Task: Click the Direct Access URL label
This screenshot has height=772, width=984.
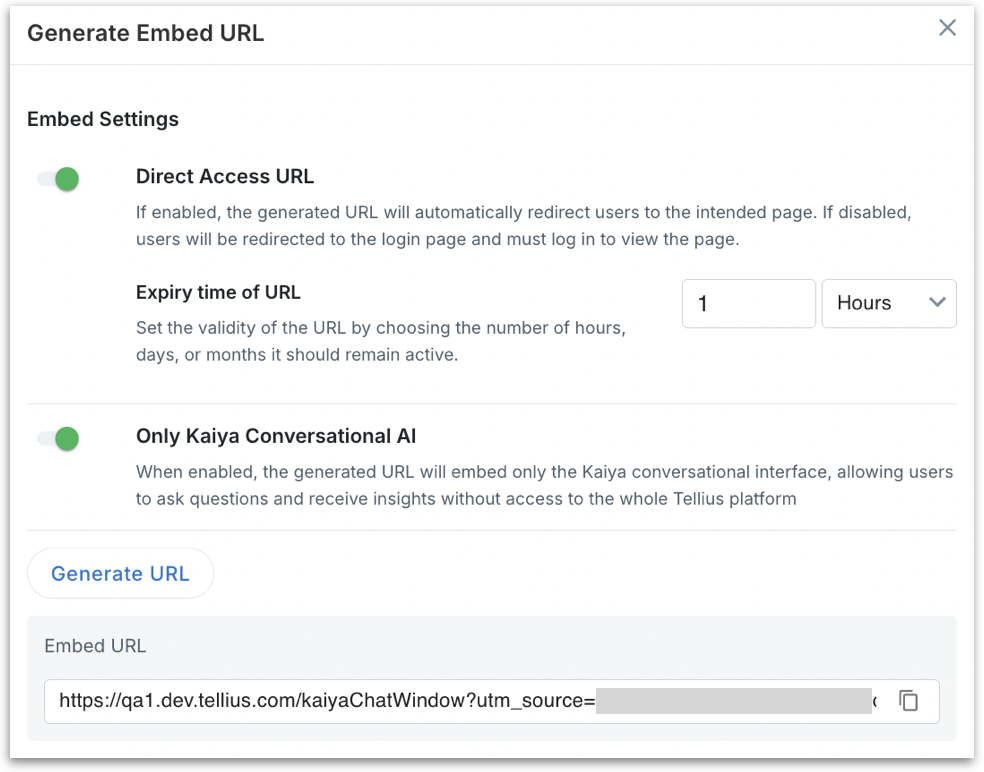Action: (225, 177)
